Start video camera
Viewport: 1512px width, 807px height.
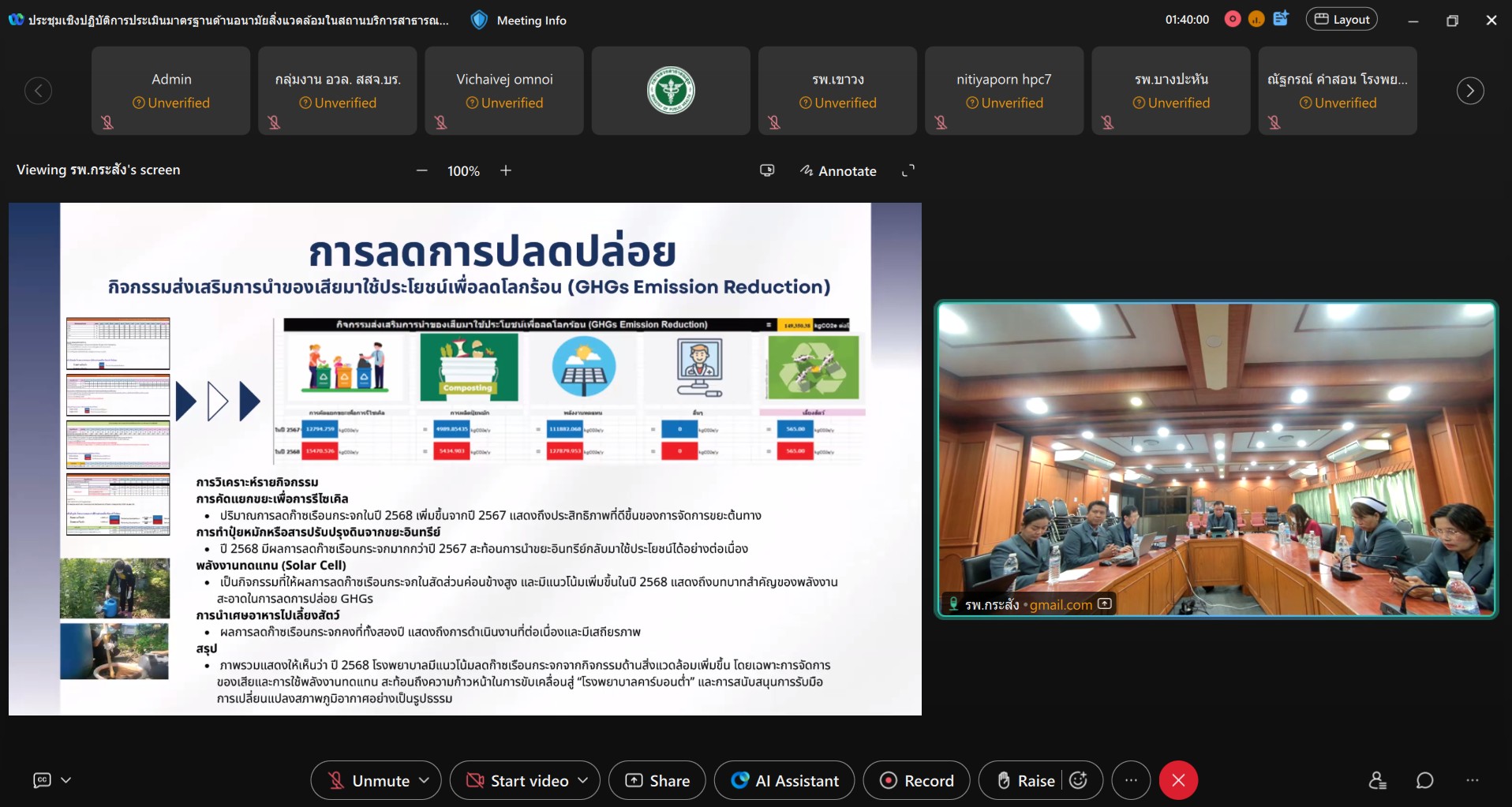pos(518,780)
